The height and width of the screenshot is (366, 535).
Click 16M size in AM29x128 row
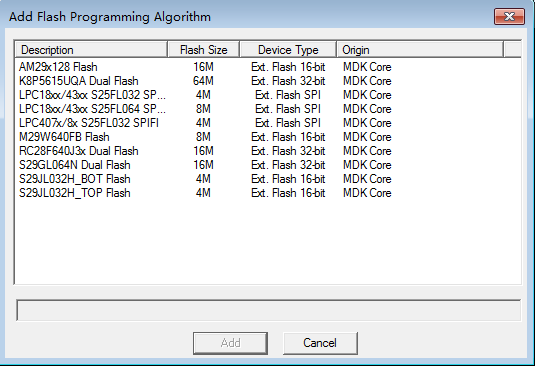click(203, 67)
